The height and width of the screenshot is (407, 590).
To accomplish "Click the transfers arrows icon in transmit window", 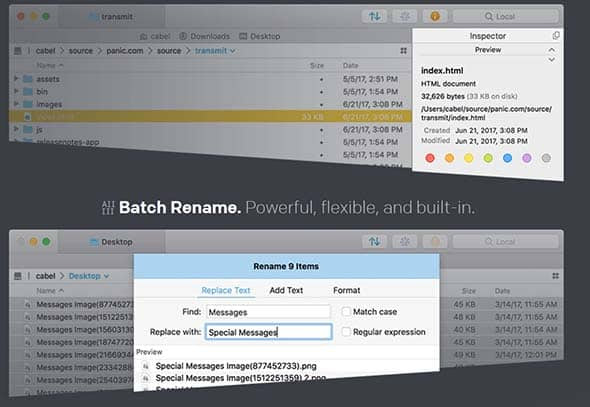I will pos(374,16).
